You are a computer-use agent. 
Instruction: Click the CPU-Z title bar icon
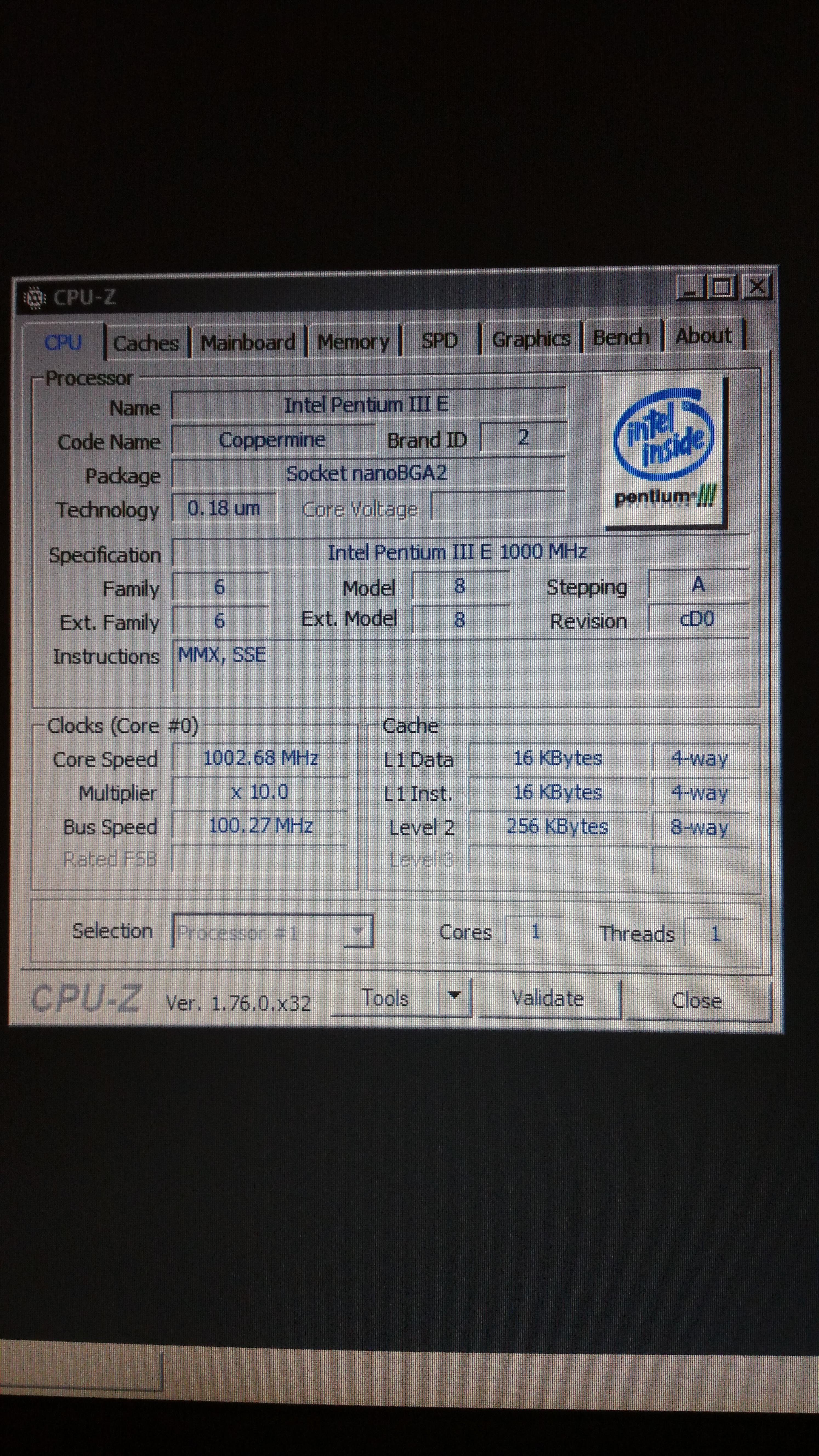click(x=35, y=297)
